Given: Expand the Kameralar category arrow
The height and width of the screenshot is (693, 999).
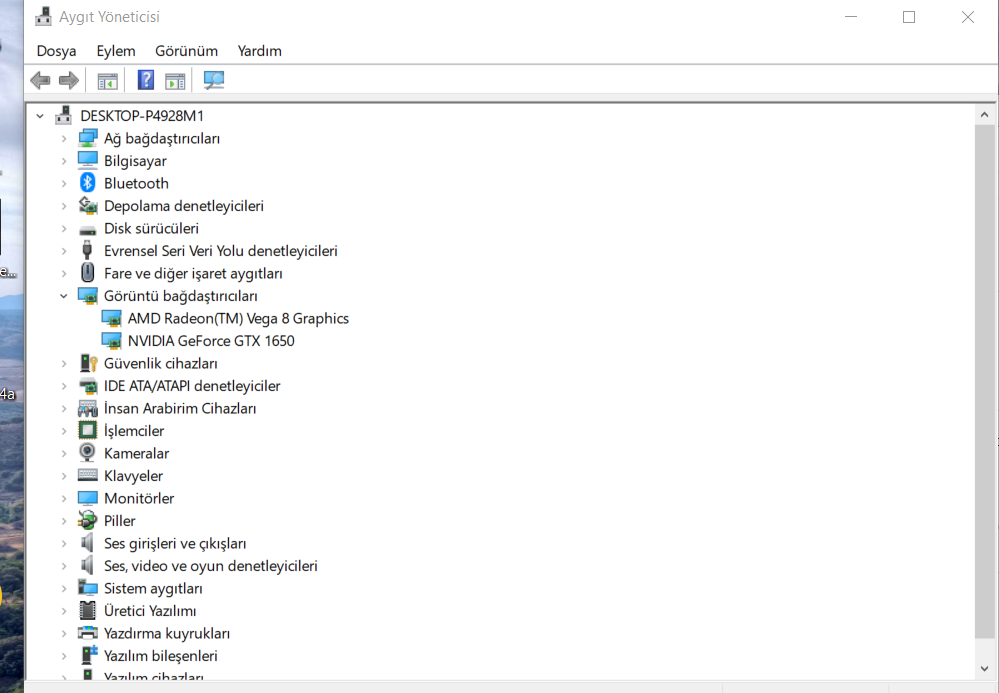Looking at the screenshot, I should (64, 454).
